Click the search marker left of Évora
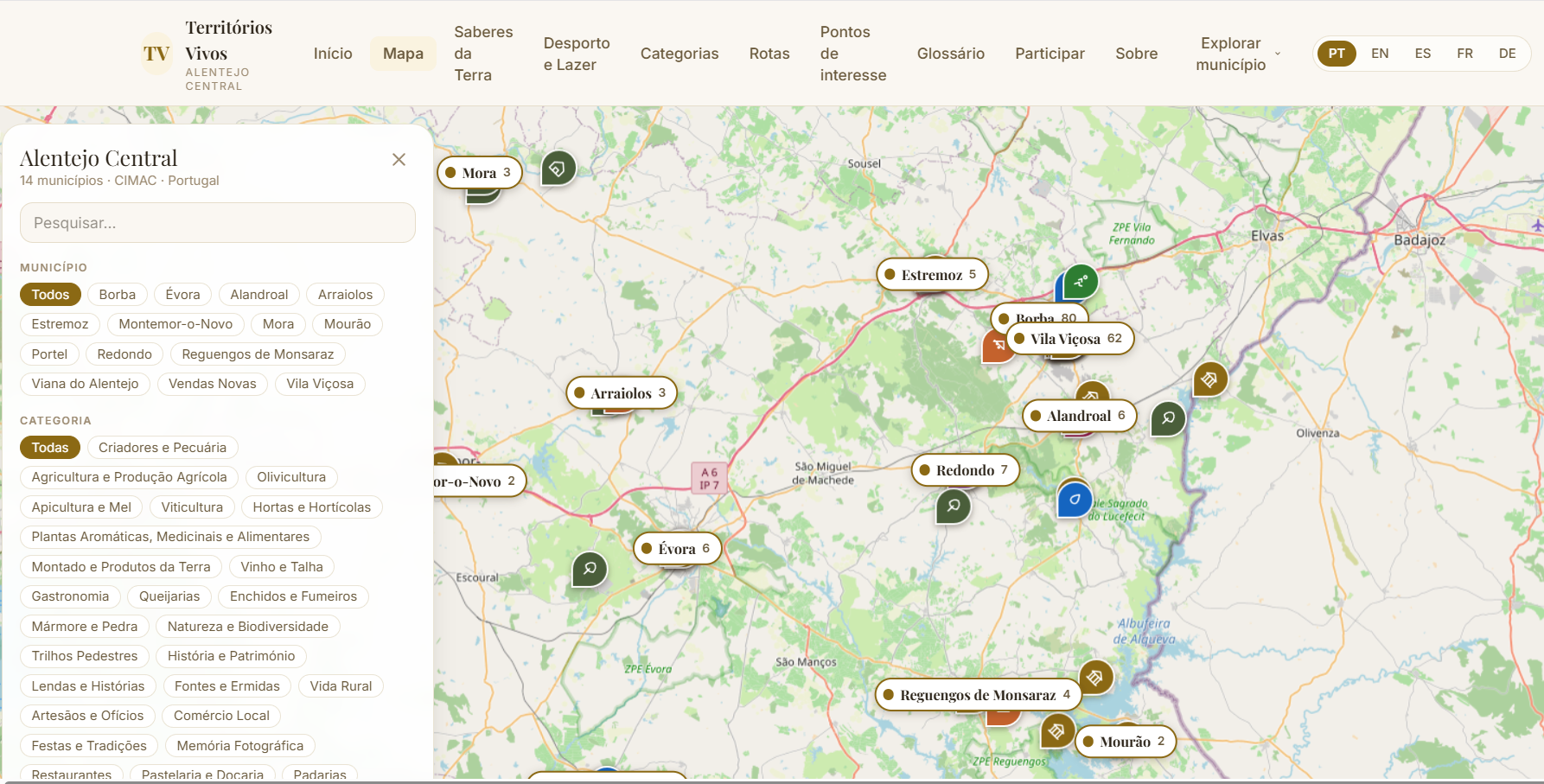1544x784 pixels. pos(590,569)
